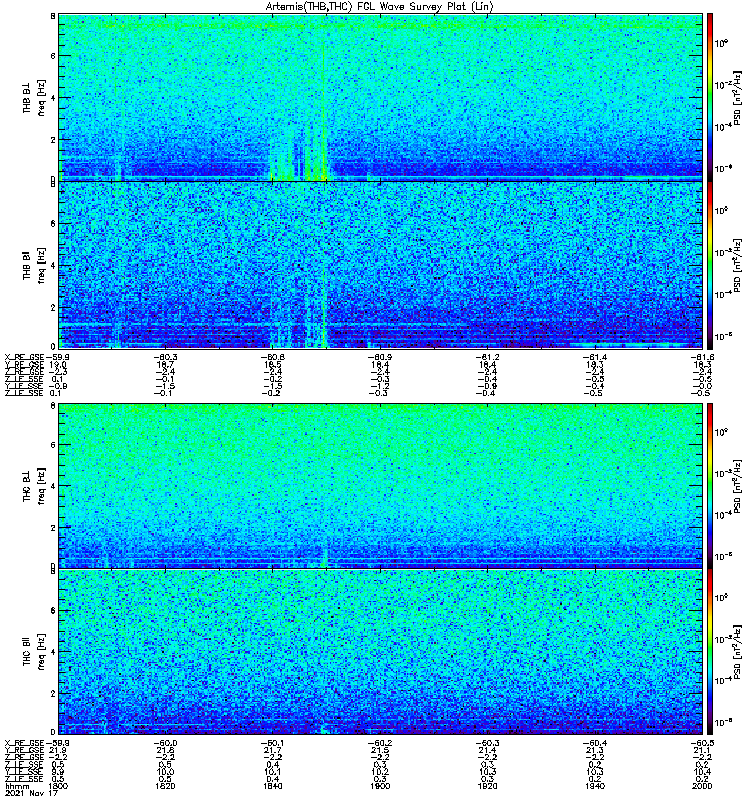Screen dimensions: 750x800
Task: Click the -60.0 X_RE_GSE value under the THC panels
Action: coord(165,743)
